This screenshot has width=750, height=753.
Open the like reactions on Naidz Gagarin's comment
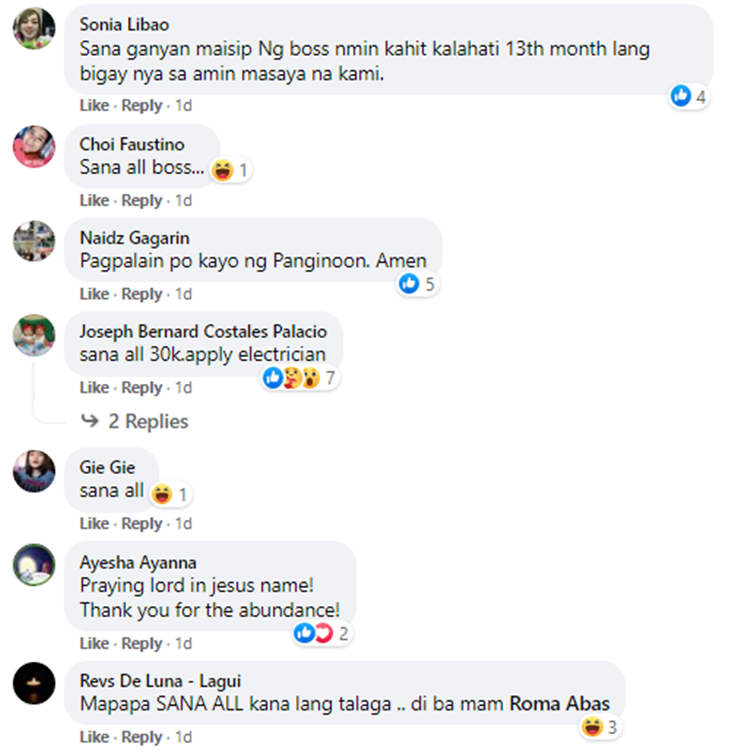(x=417, y=284)
